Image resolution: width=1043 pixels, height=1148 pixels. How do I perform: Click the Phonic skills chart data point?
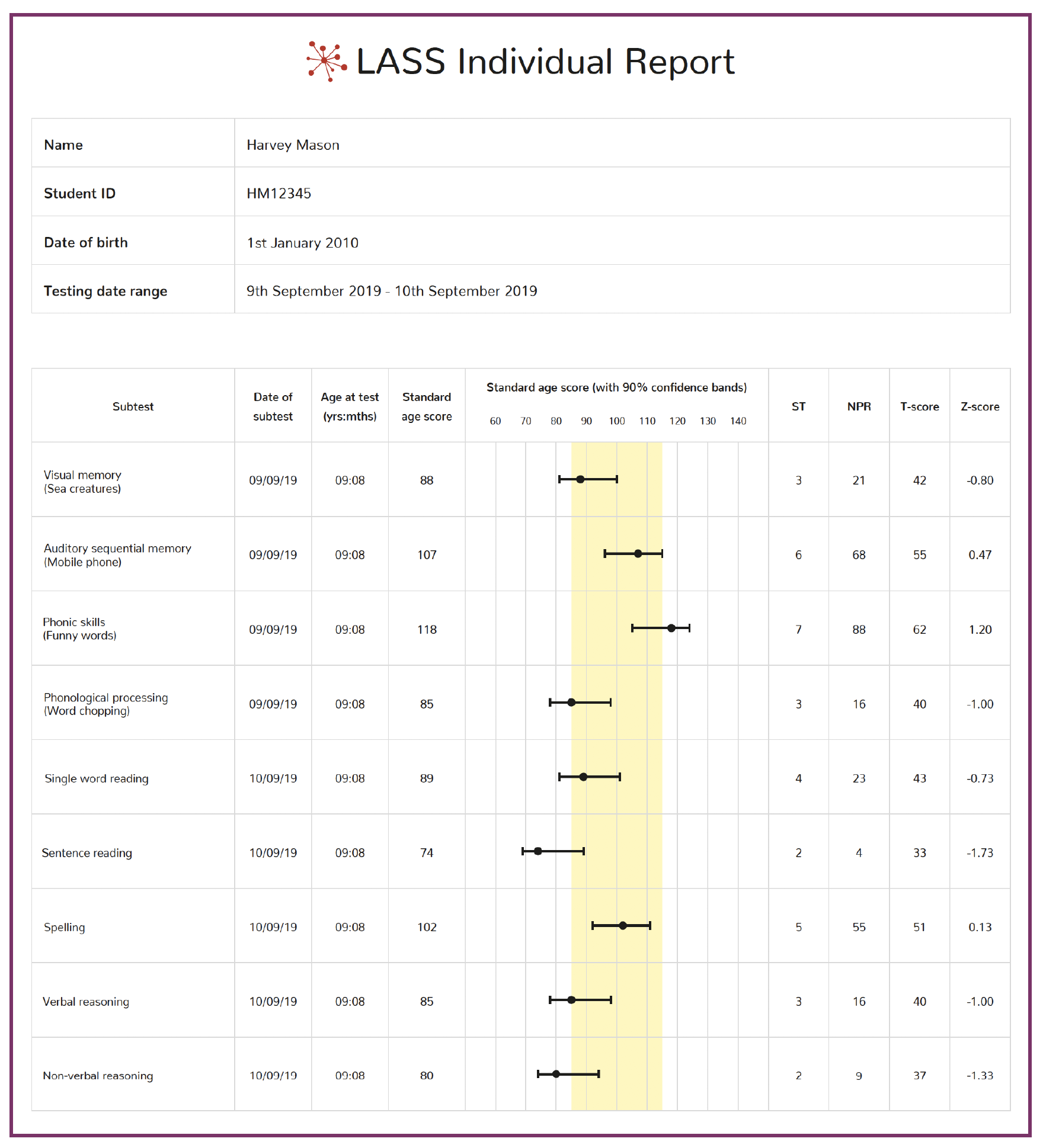671,628
